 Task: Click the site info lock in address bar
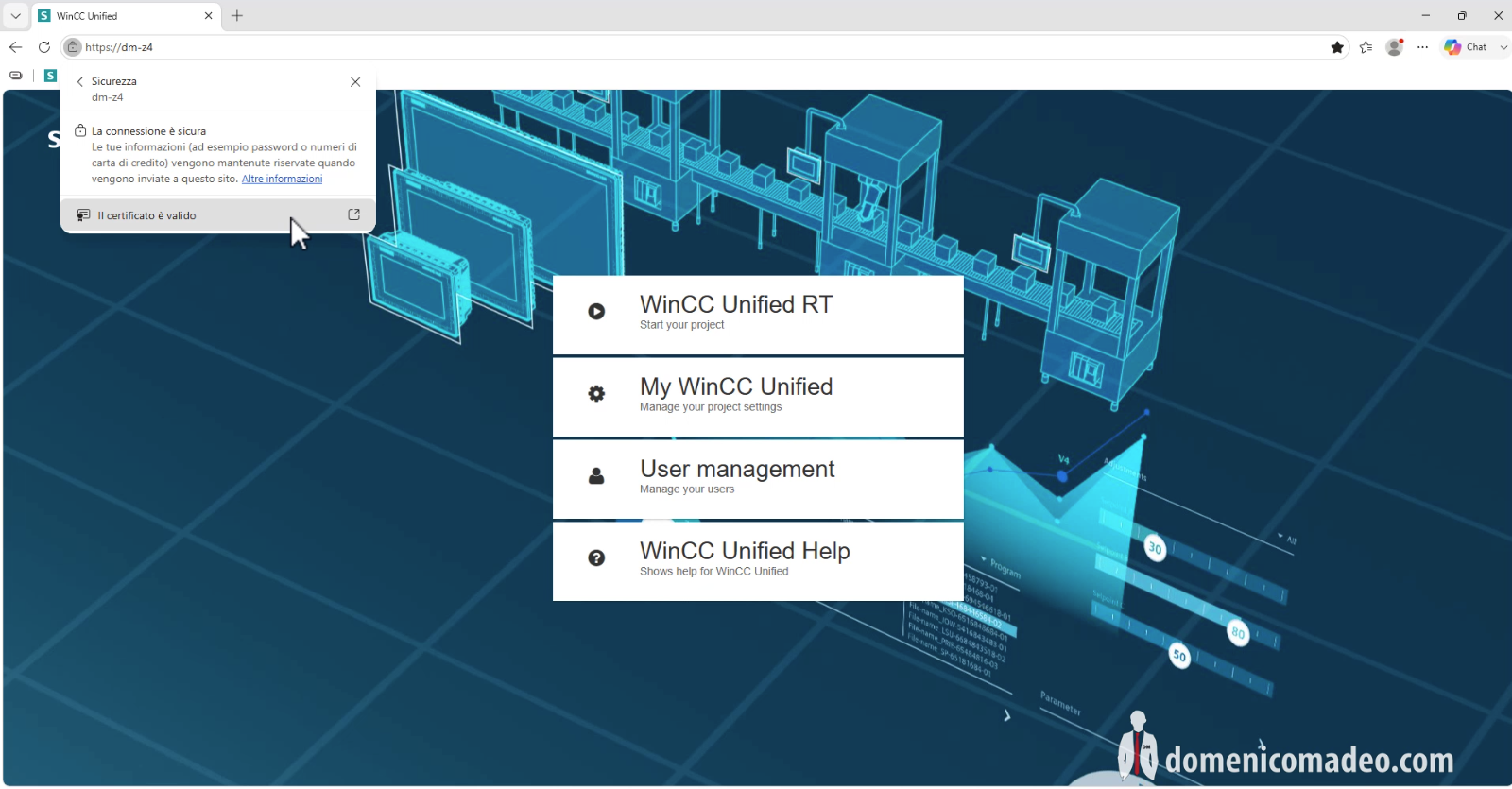(x=73, y=47)
